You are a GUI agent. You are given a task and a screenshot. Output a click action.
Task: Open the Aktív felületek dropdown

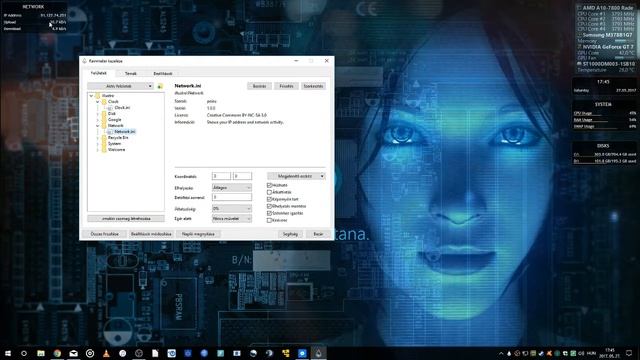pos(120,86)
